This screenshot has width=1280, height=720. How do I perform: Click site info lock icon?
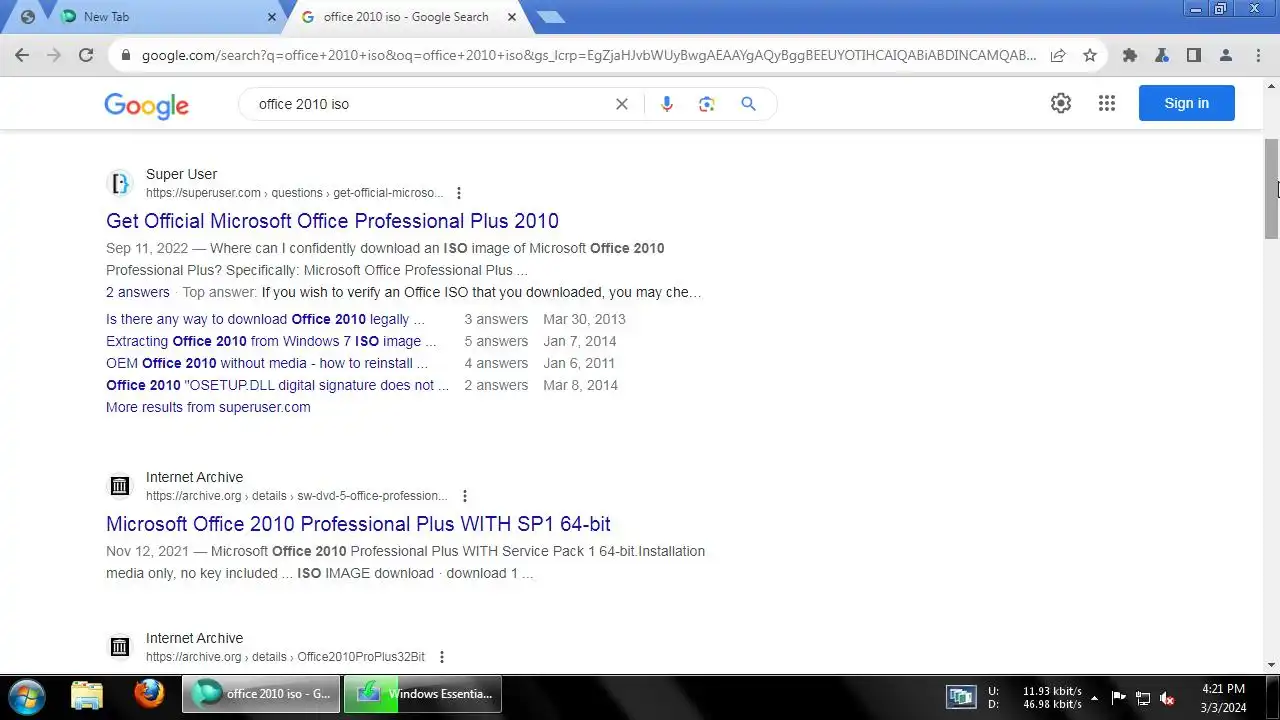[x=125, y=55]
